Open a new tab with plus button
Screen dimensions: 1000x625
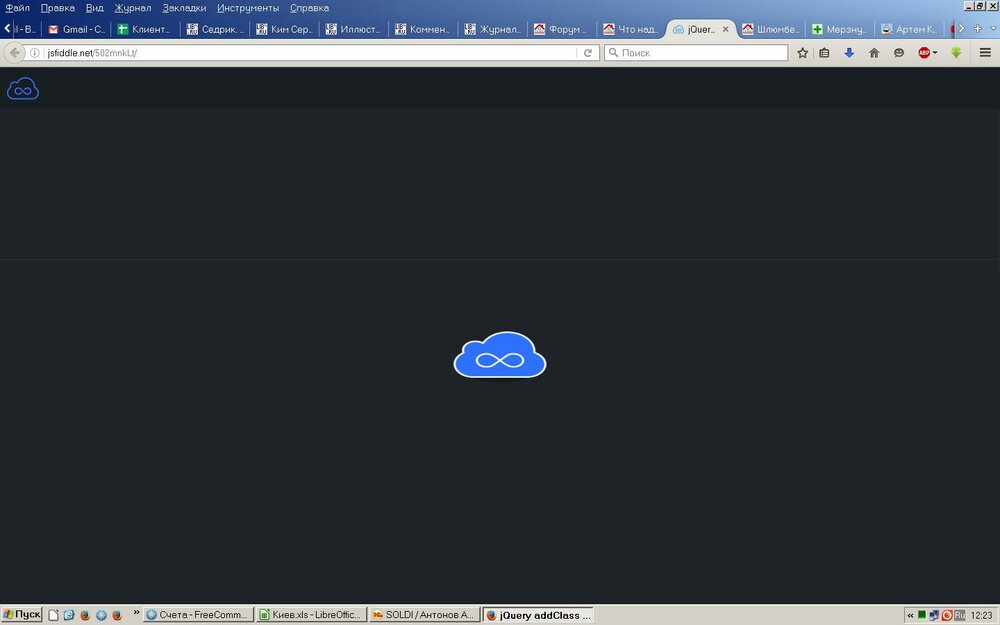(x=977, y=29)
